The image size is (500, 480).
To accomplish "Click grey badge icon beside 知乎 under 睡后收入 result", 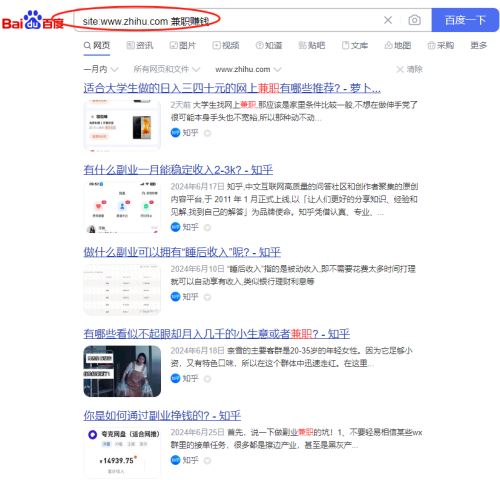I will (x=207, y=297).
